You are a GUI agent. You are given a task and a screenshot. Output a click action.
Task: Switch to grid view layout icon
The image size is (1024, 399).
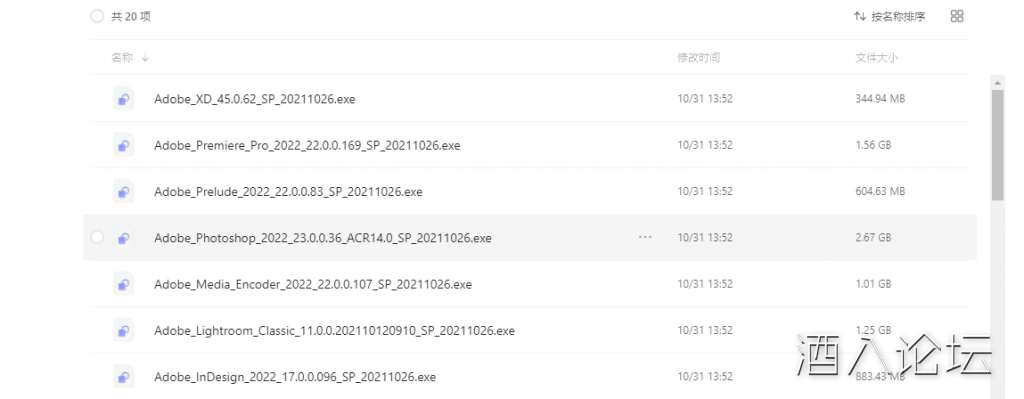[957, 16]
